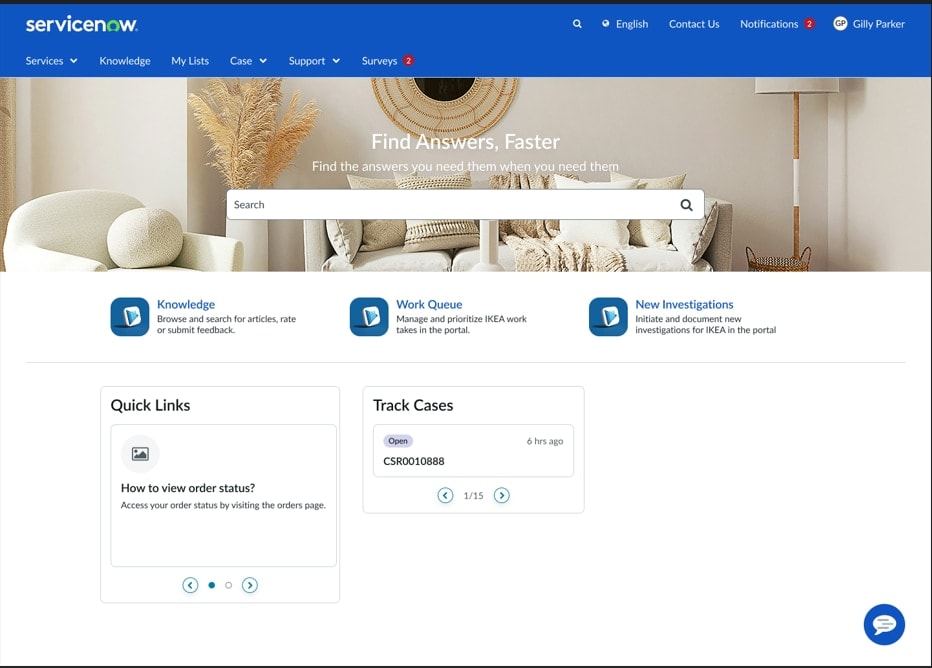The height and width of the screenshot is (668, 932).
Task: Click the red Surveys count badge
Action: 408,61
